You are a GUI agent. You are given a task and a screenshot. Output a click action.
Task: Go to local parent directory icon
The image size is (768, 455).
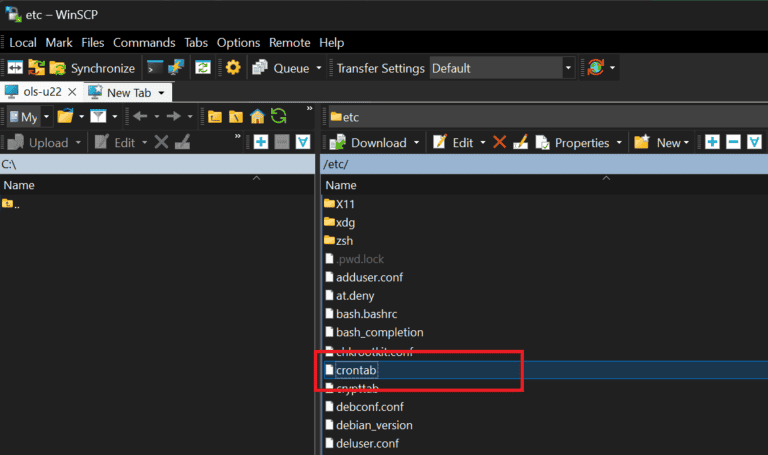click(215, 117)
